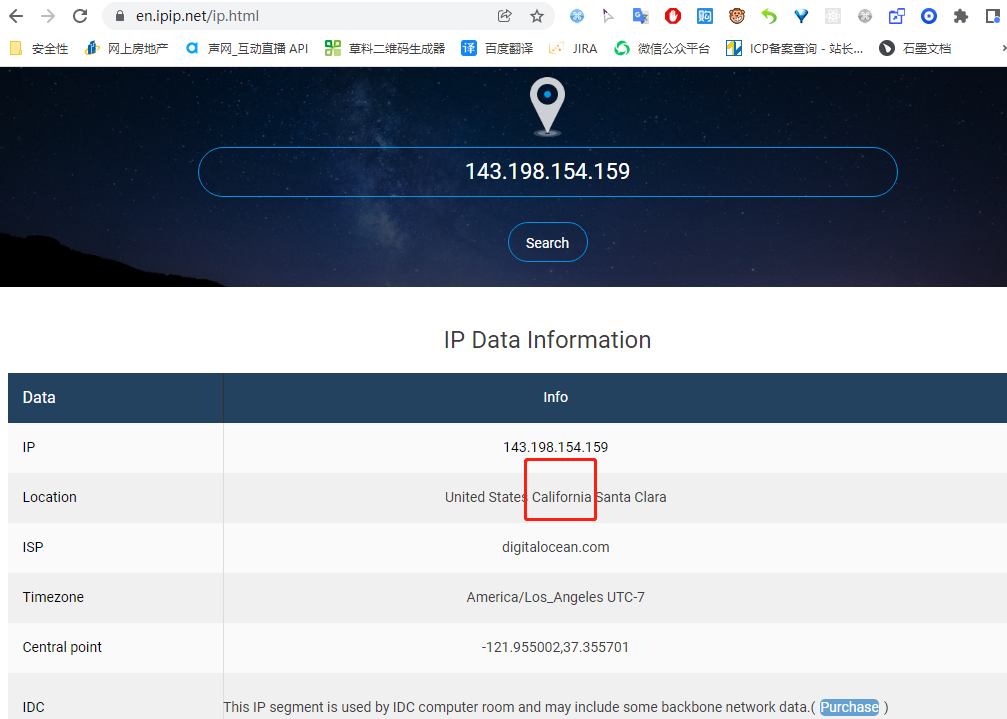Click the green undo arrow extension icon

(x=768, y=16)
